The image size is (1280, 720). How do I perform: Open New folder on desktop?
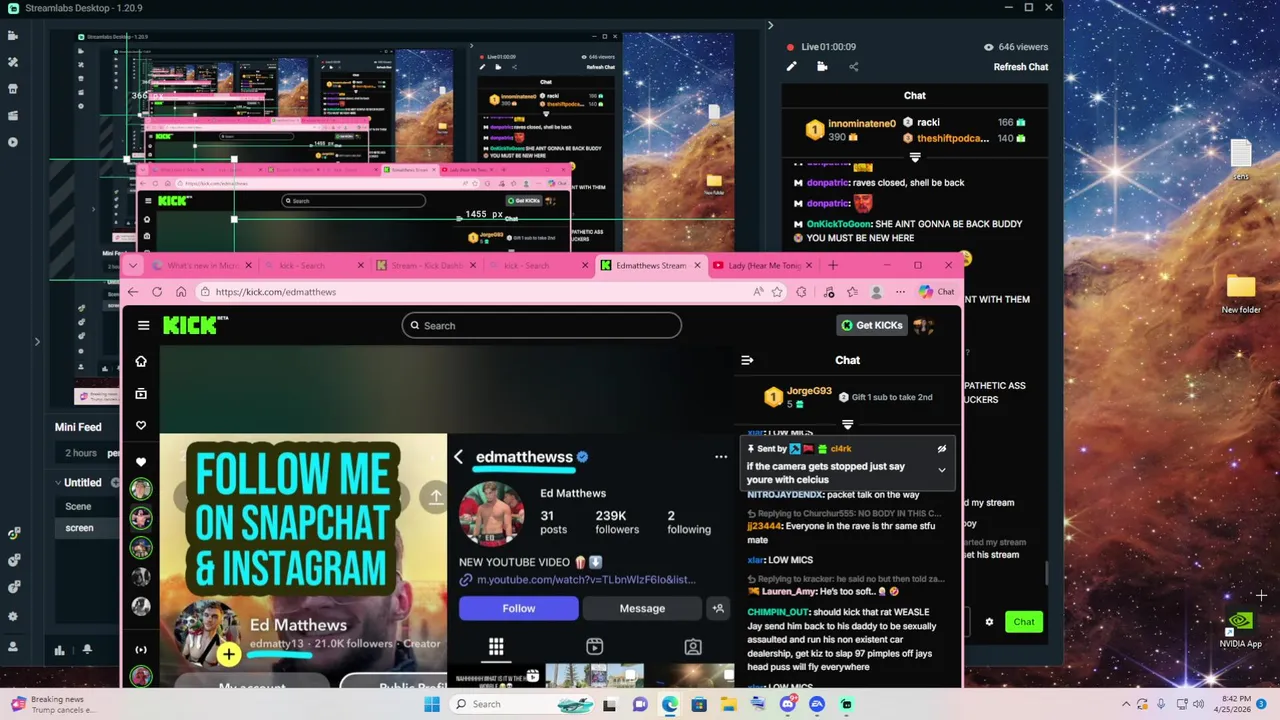(x=1241, y=295)
